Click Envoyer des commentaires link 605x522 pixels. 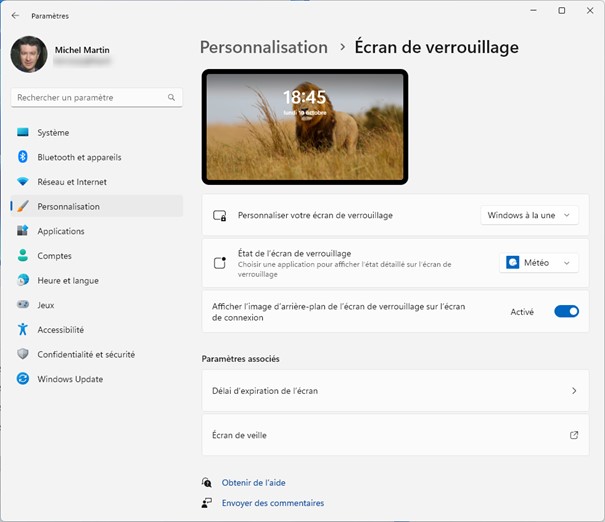pyautogui.click(x=273, y=503)
